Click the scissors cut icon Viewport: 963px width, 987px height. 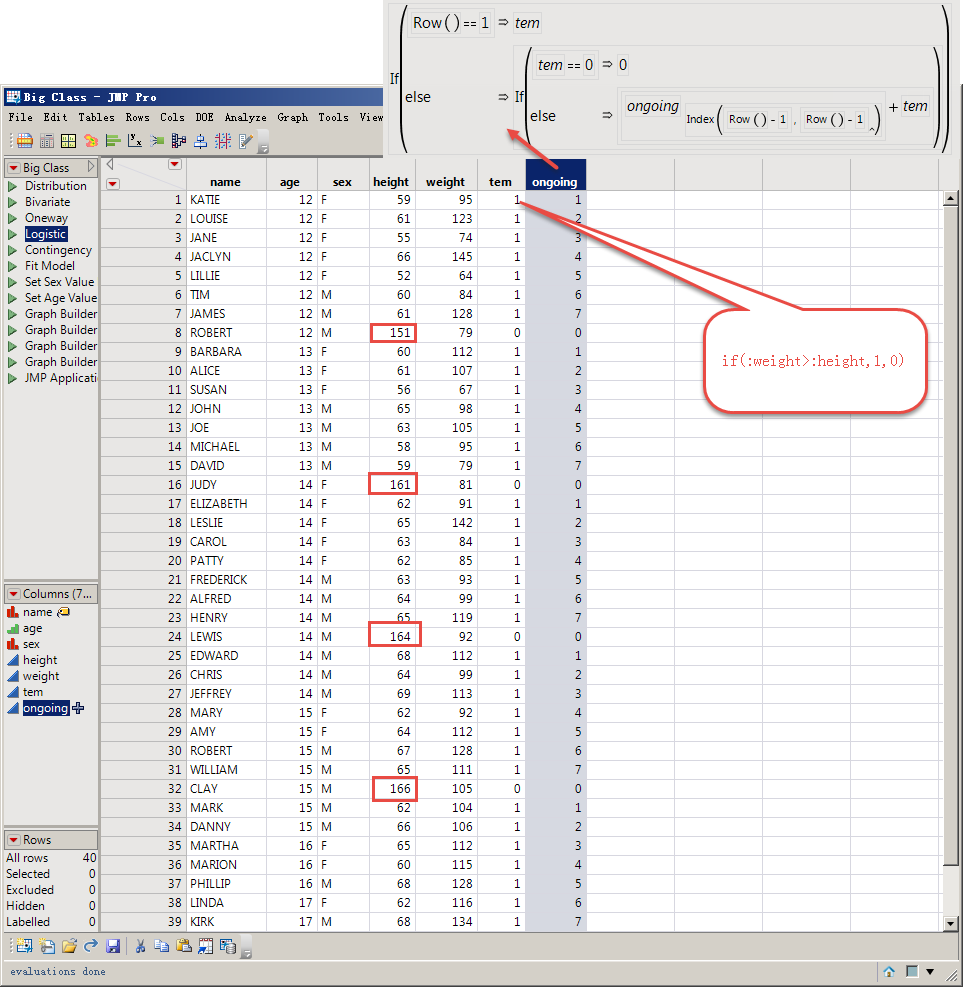click(140, 945)
